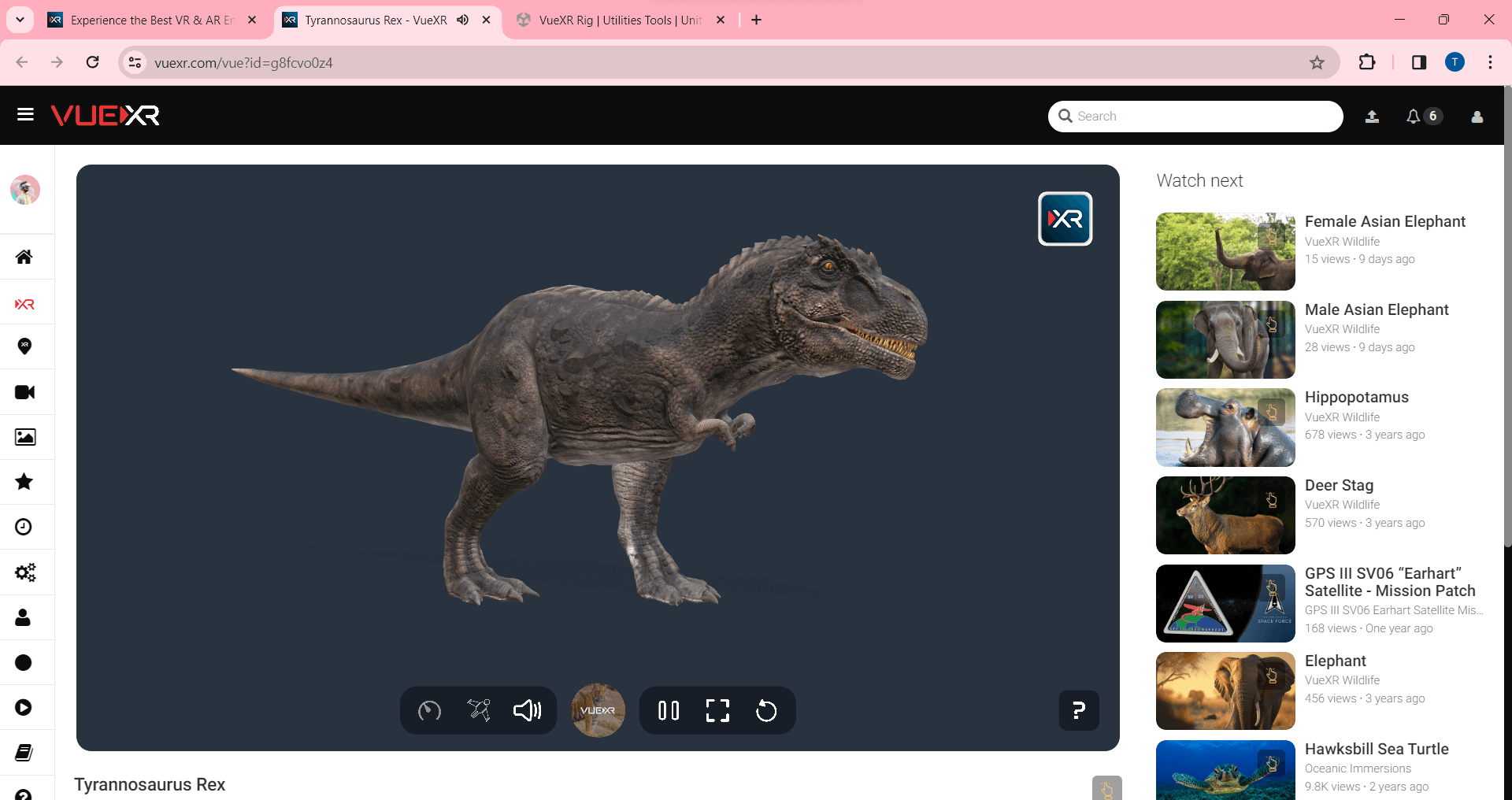Open the location pin sidebar icon
The image size is (1512, 800).
24,346
